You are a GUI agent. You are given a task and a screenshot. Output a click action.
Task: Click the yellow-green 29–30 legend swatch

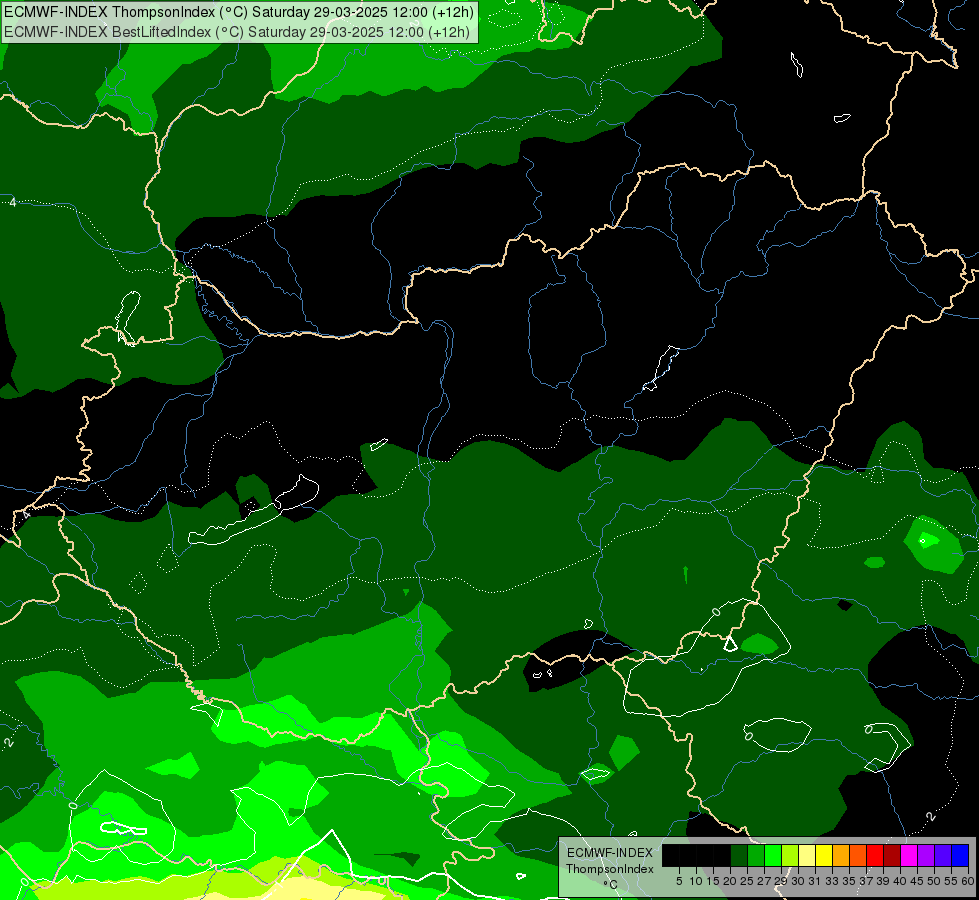[790, 855]
